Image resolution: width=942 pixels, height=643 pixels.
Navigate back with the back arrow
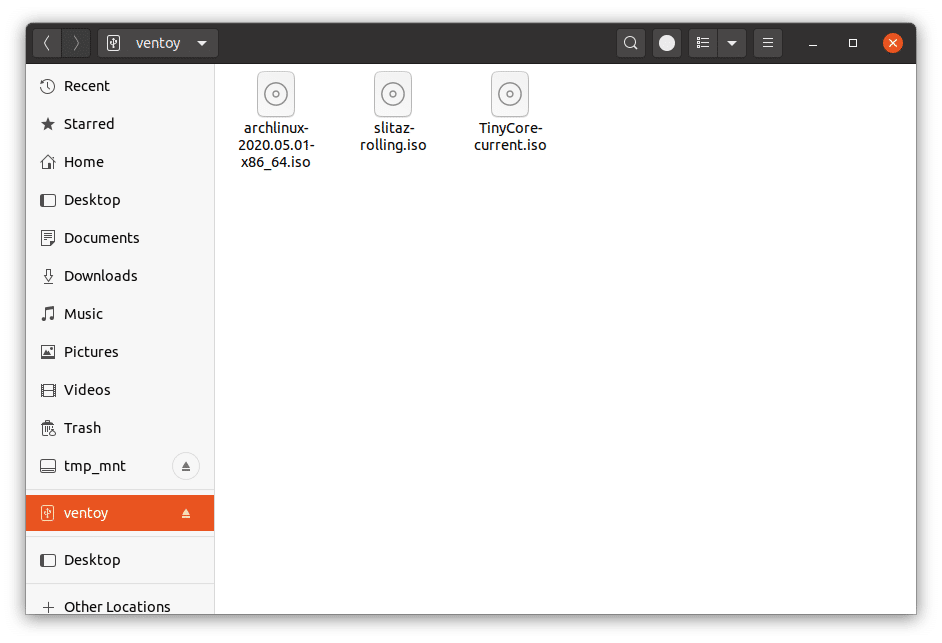47,42
